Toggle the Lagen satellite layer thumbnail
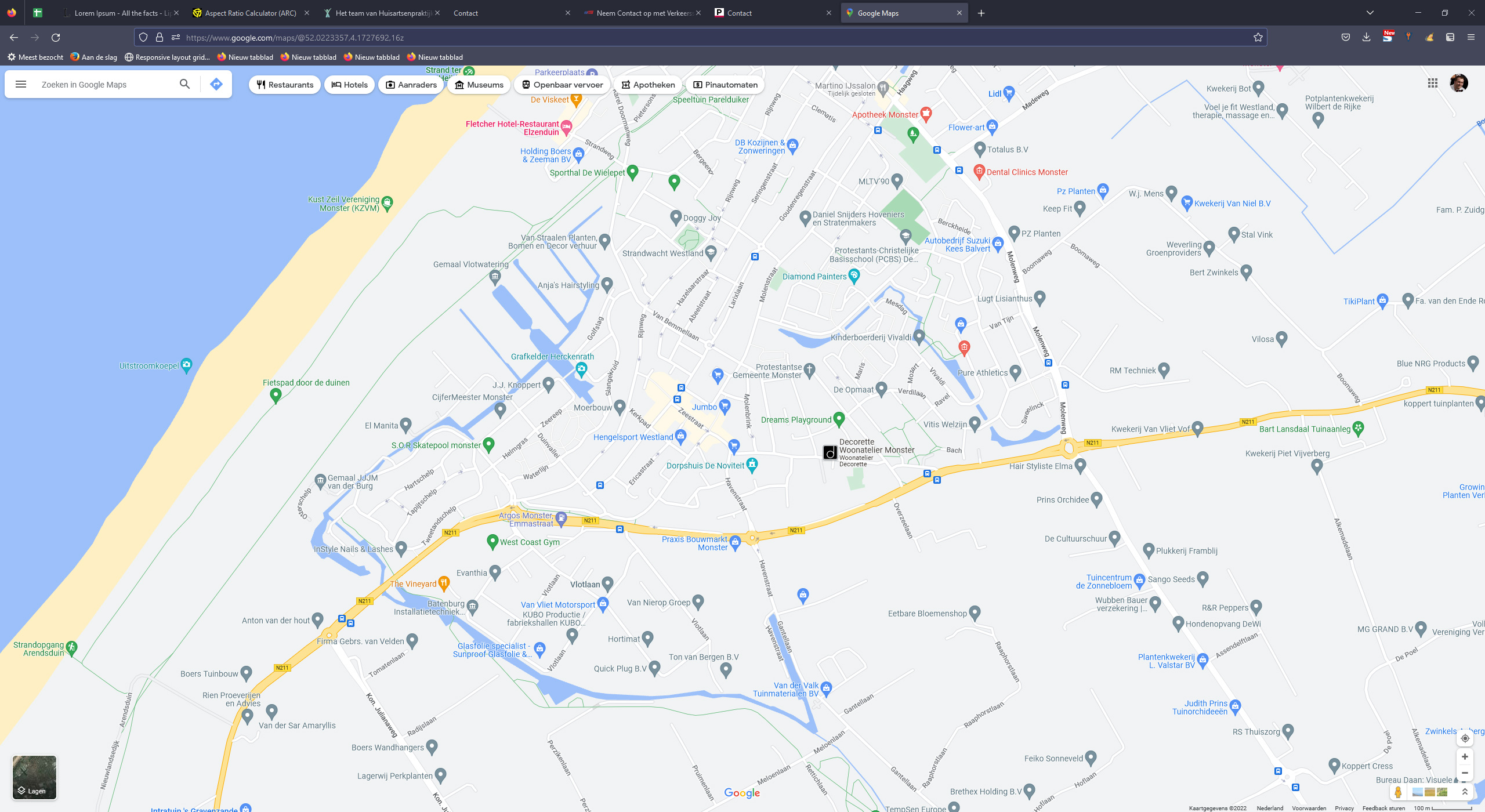1485x812 pixels. click(x=35, y=777)
